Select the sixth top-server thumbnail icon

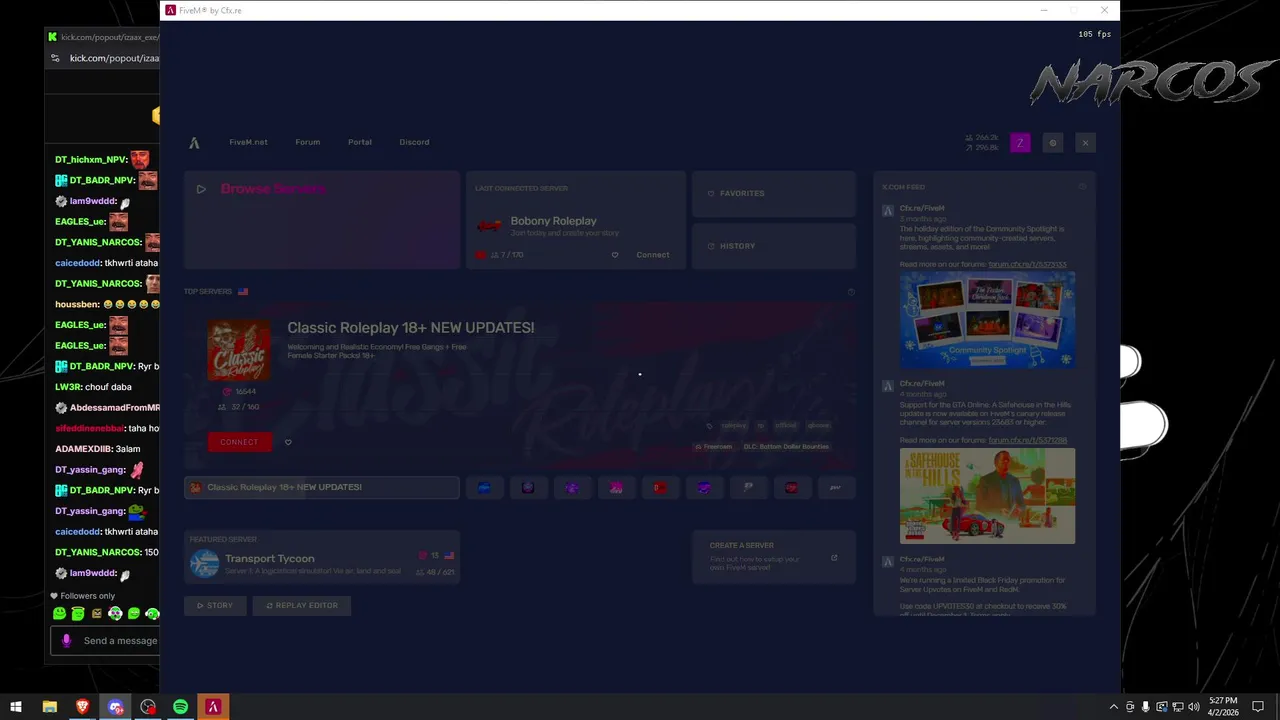pos(704,487)
